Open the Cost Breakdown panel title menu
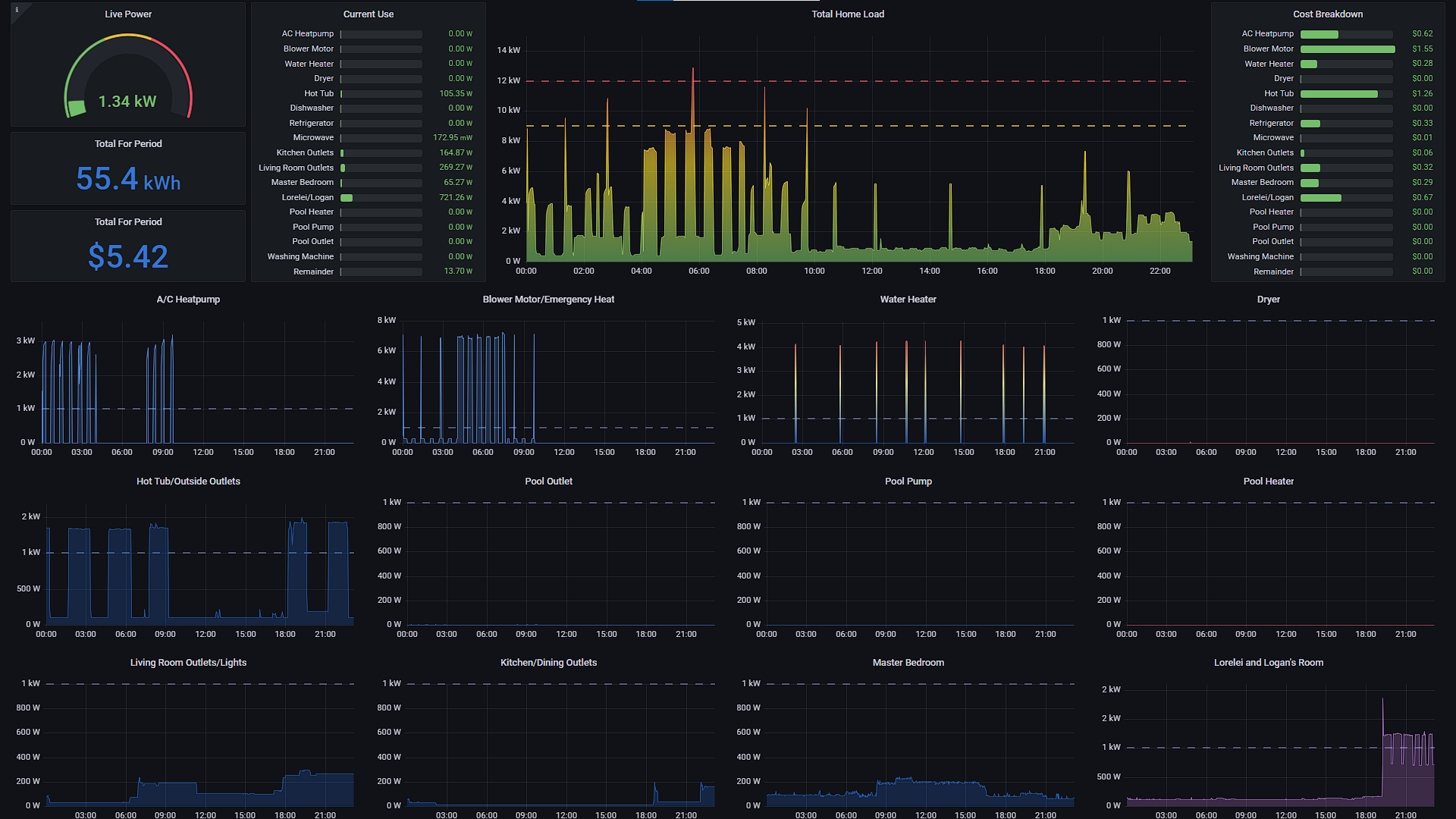This screenshot has height=819, width=1456. pyautogui.click(x=1327, y=14)
